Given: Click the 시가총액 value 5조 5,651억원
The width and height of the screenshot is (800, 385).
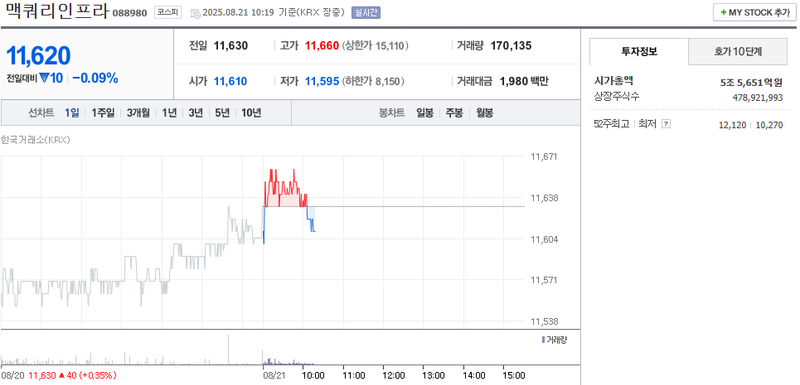Looking at the screenshot, I should pyautogui.click(x=752, y=82).
